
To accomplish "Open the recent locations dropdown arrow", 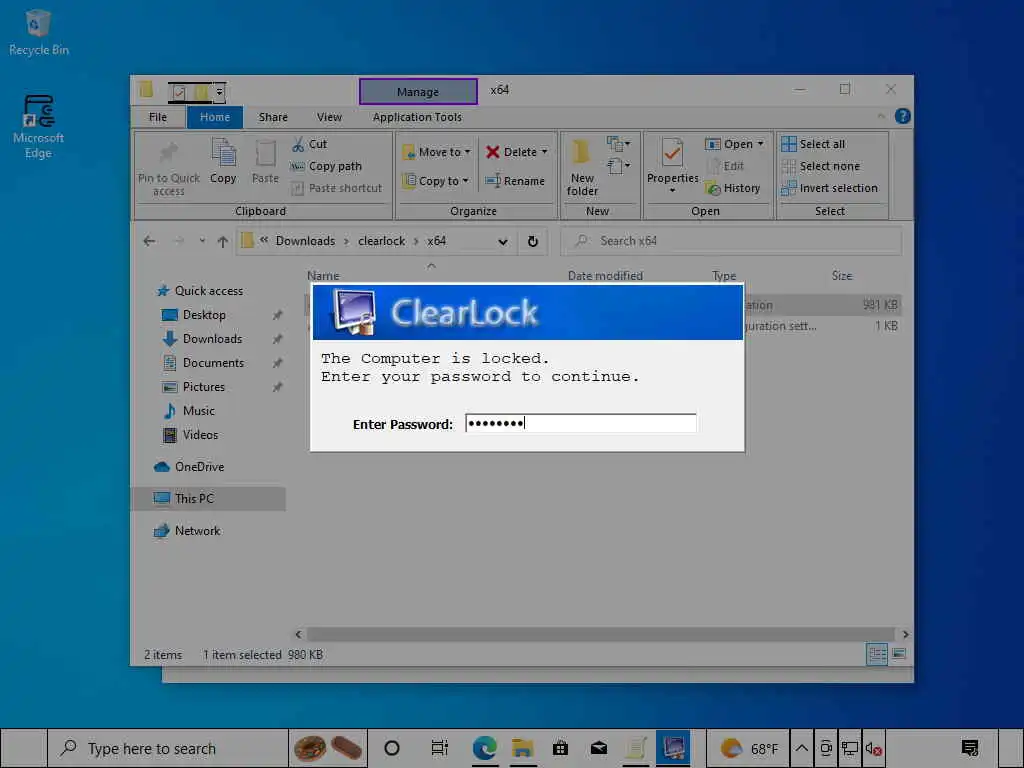I will [x=202, y=241].
